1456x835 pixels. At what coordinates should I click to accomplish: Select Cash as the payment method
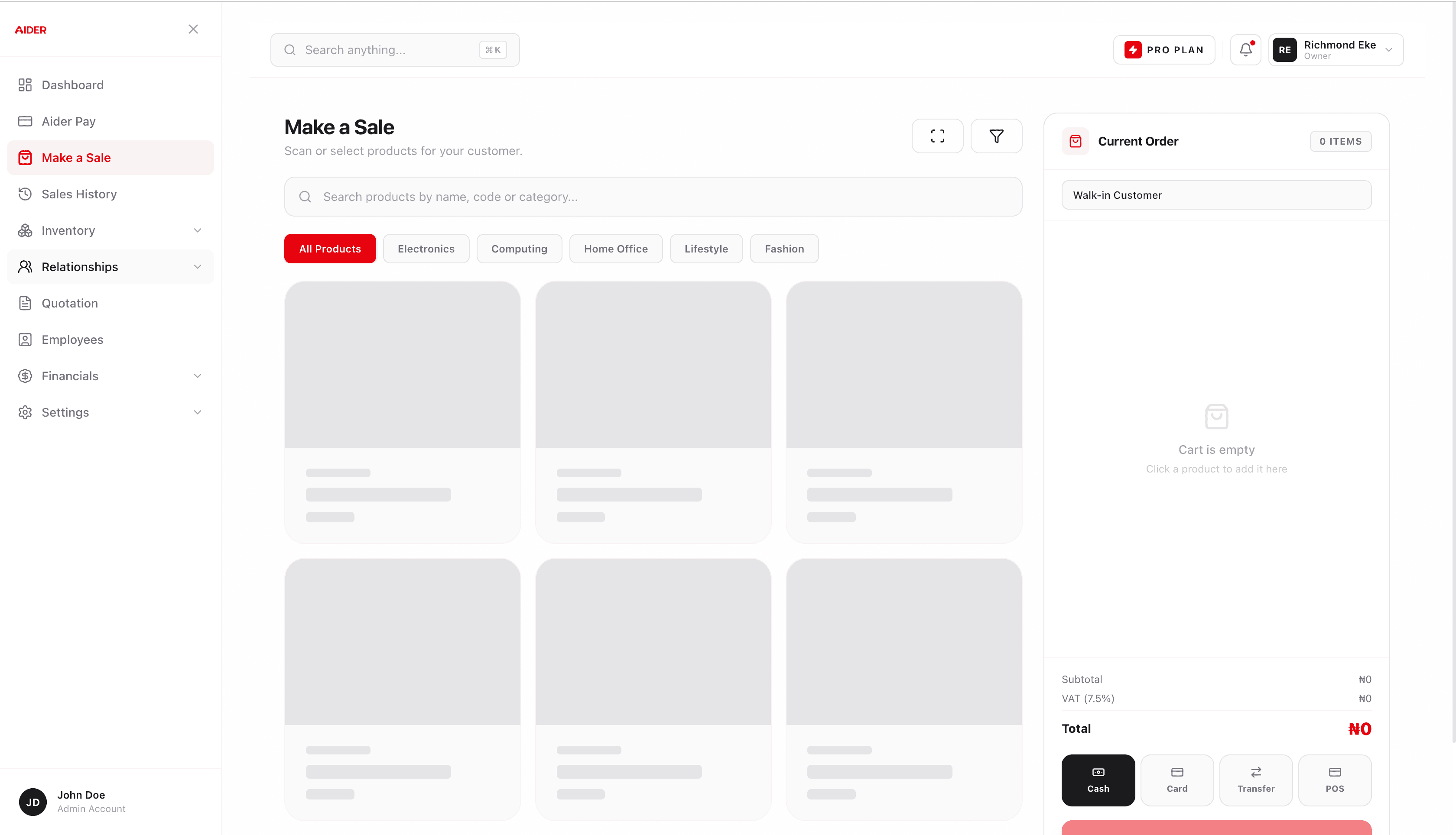pos(1098,780)
